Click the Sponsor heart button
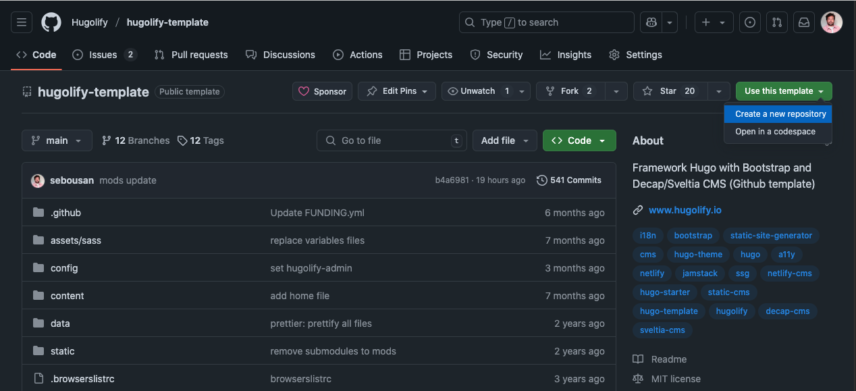 point(322,91)
